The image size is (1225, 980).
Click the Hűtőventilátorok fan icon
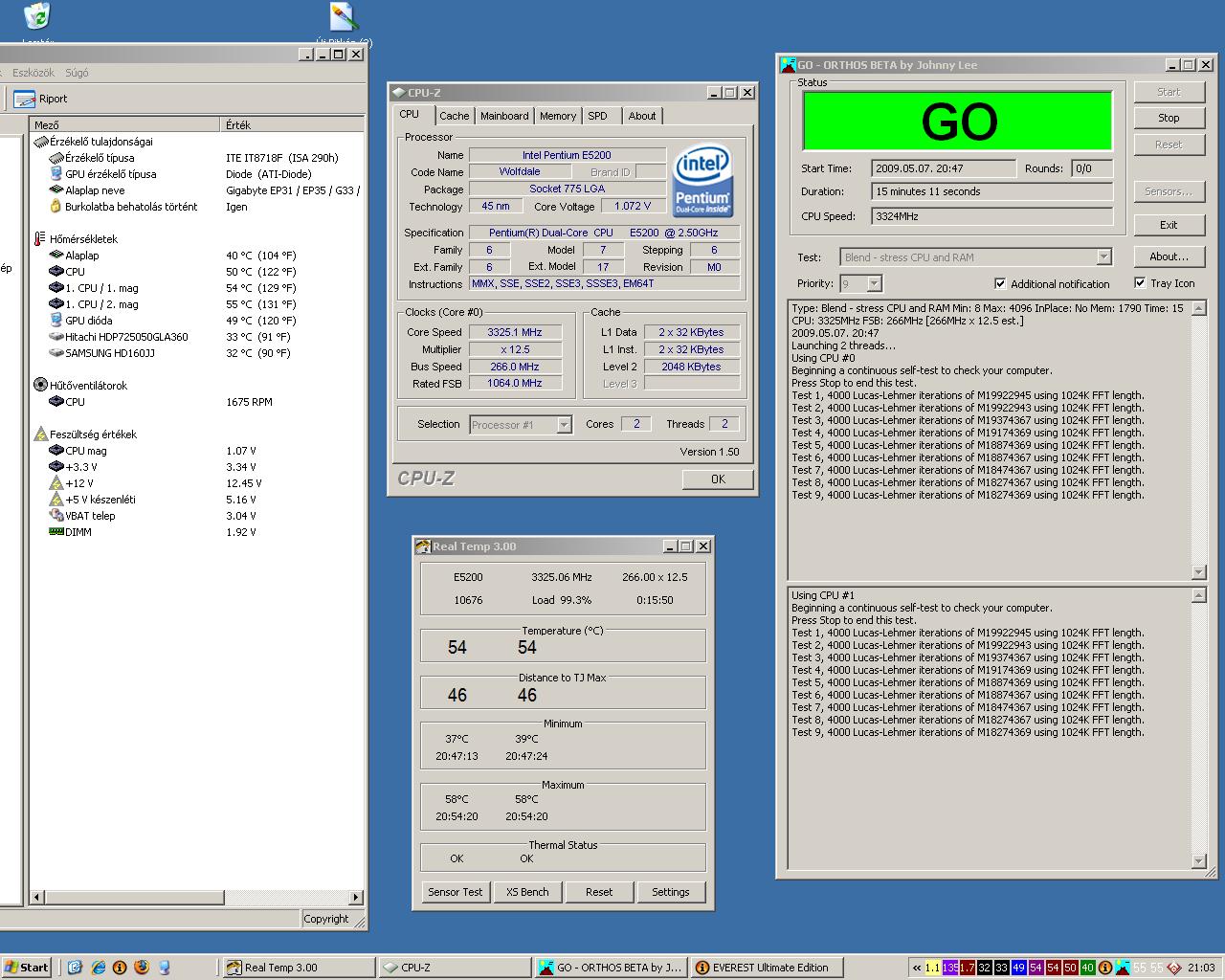pyautogui.click(x=40, y=386)
